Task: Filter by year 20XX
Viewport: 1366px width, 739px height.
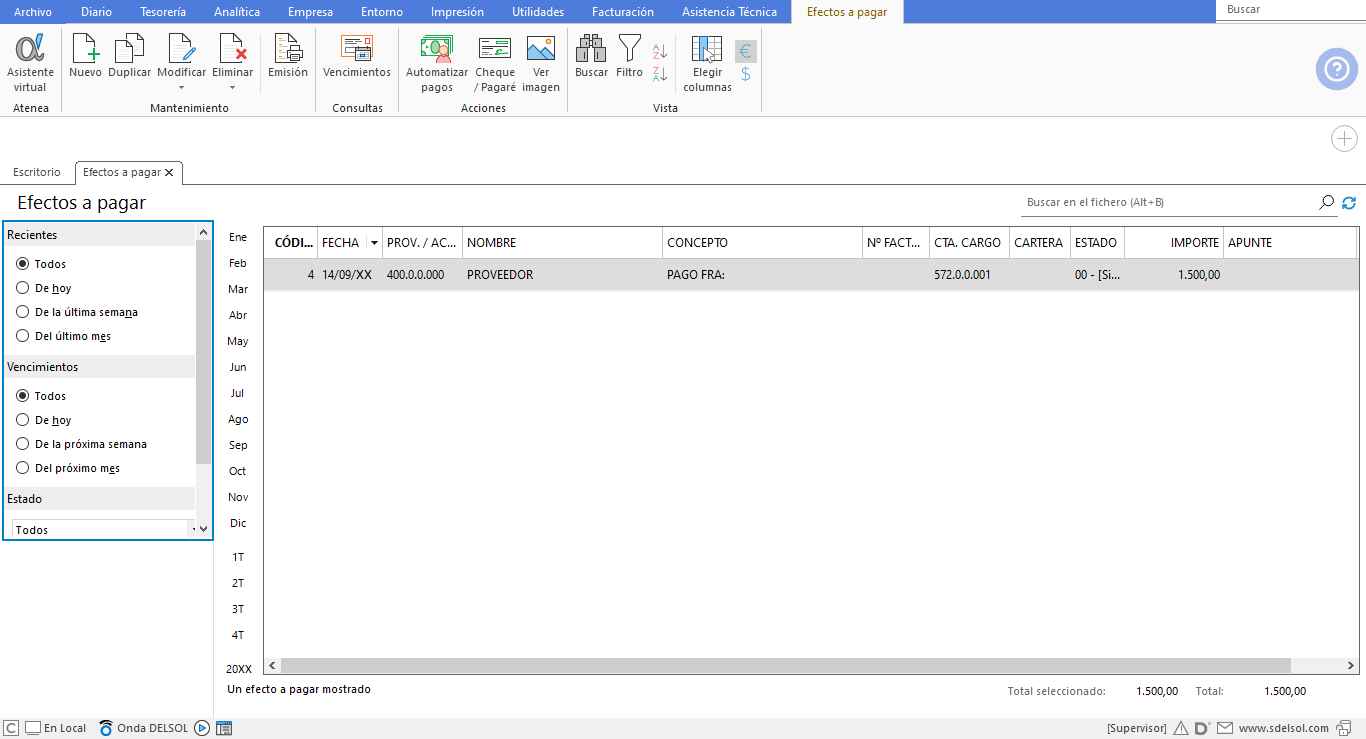Action: tap(239, 669)
